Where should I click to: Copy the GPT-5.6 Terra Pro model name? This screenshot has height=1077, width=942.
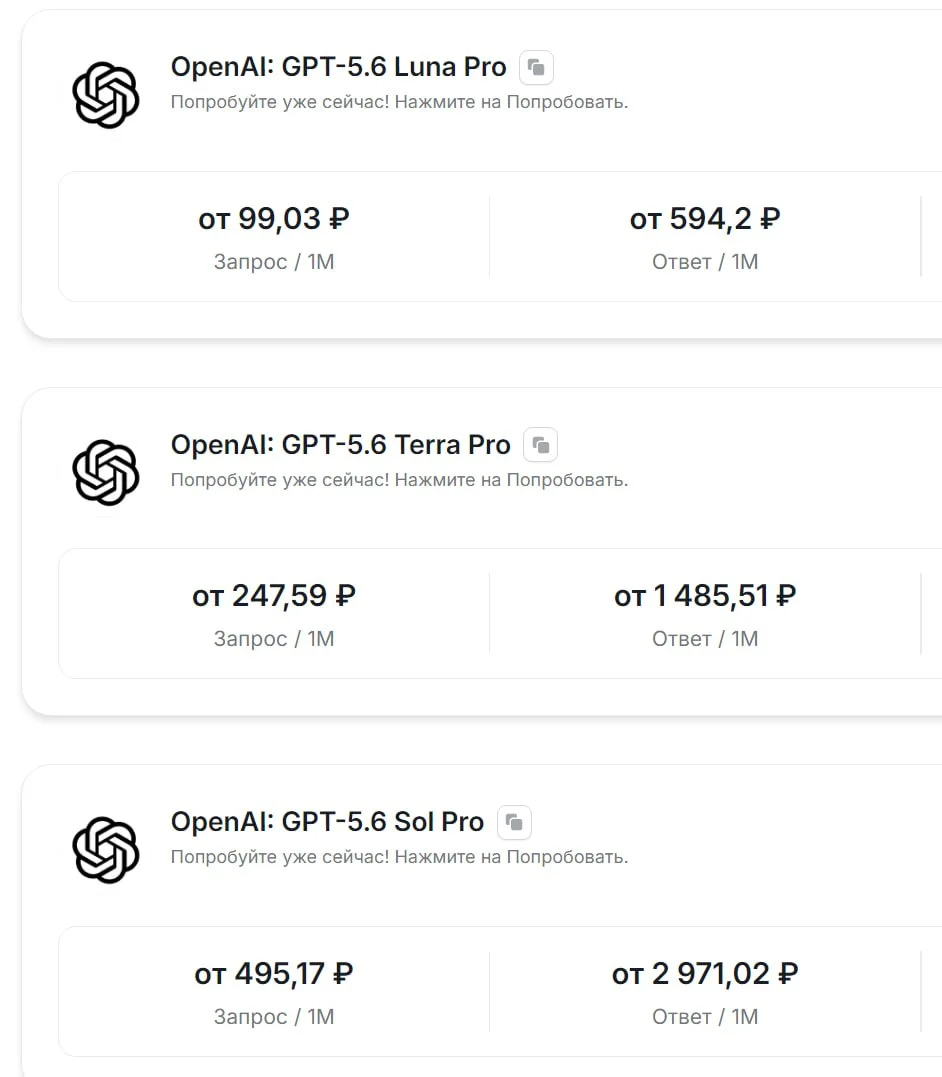coord(541,444)
